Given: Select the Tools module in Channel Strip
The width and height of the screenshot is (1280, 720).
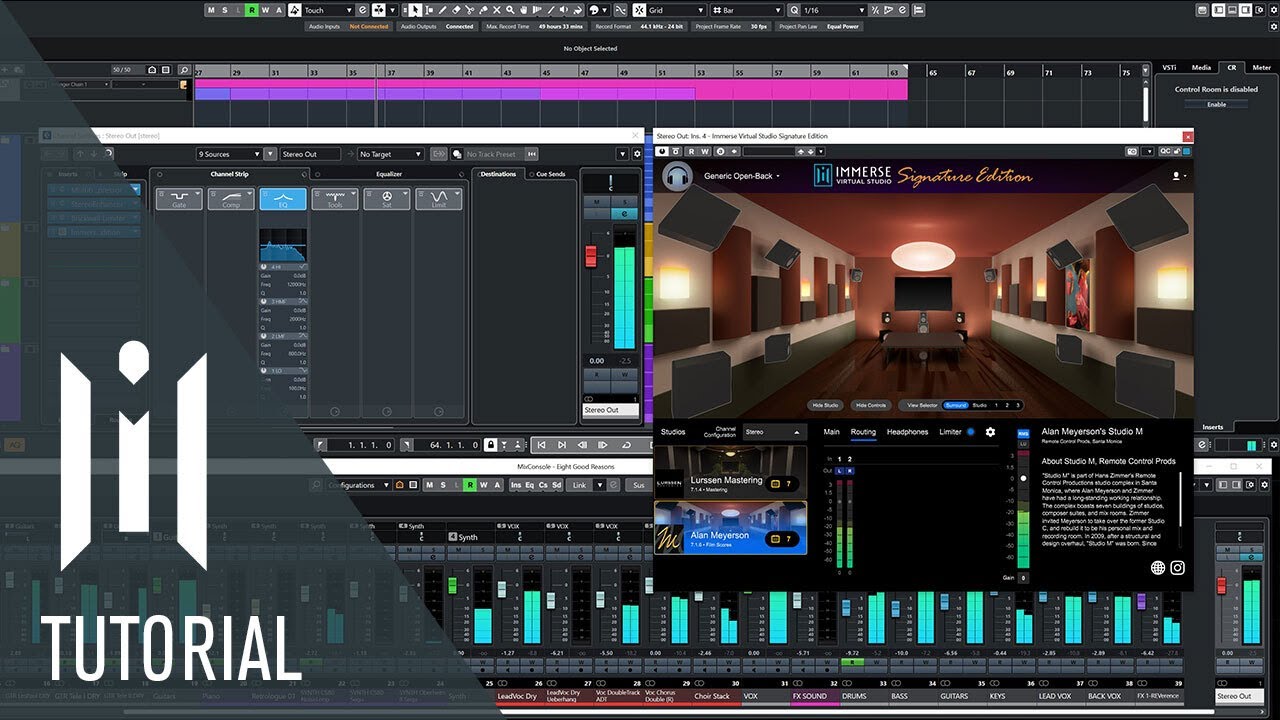Looking at the screenshot, I should coord(335,199).
